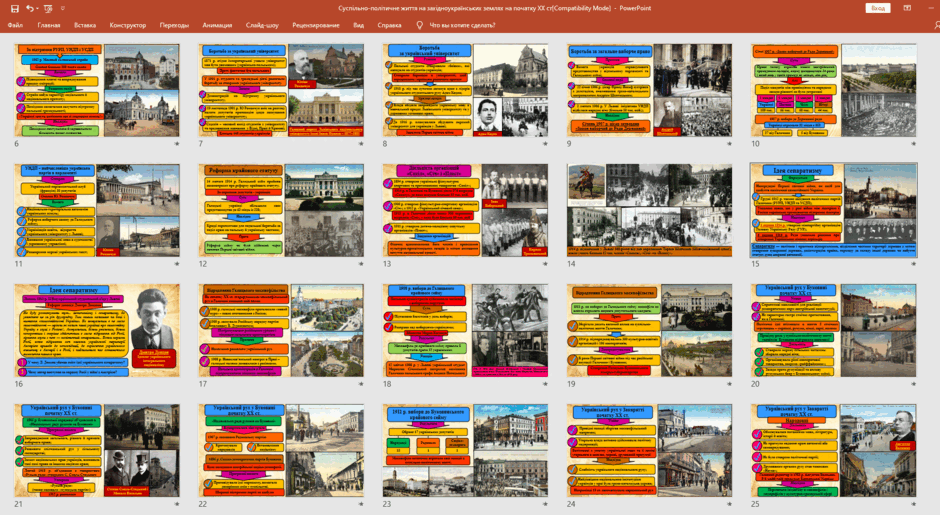940x515 pixels.
Task: Hit the star indicator below slide 22
Action: [x=361, y=504]
